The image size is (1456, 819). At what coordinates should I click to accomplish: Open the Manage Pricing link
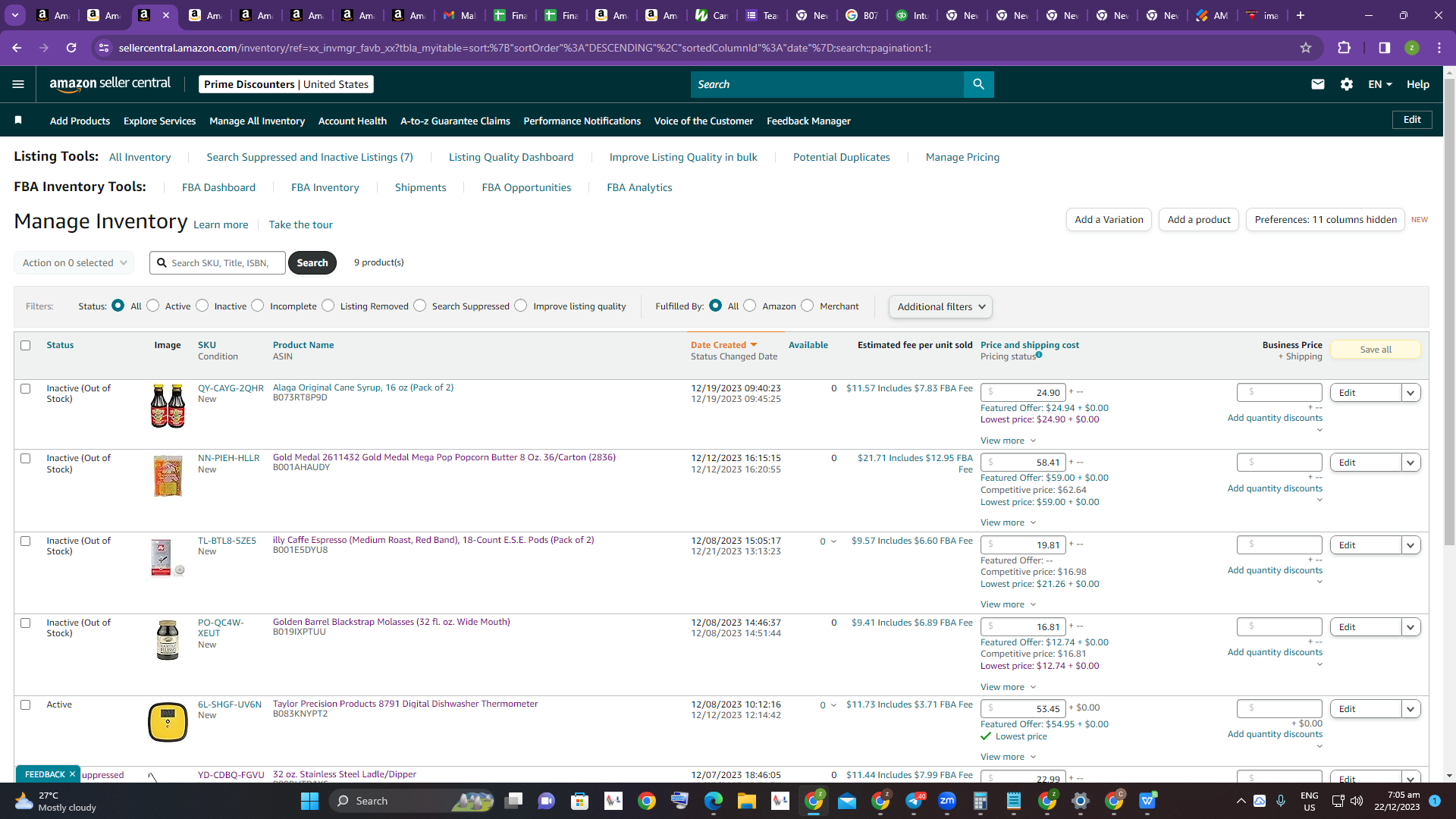[962, 157]
